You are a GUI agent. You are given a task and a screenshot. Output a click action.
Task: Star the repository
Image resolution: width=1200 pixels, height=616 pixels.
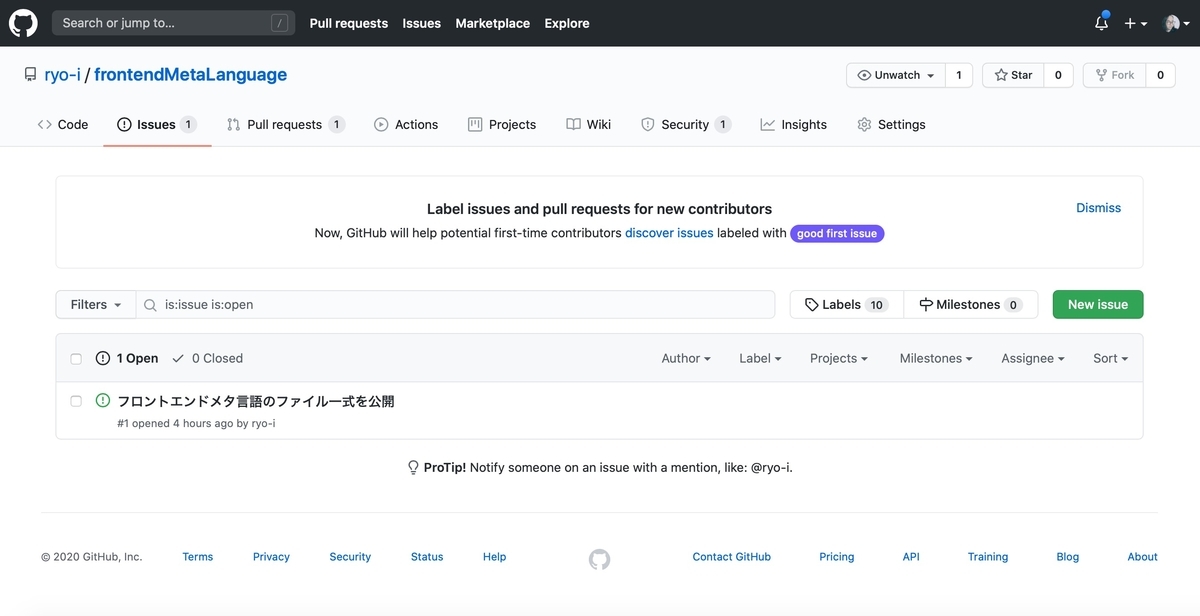tap(1013, 75)
